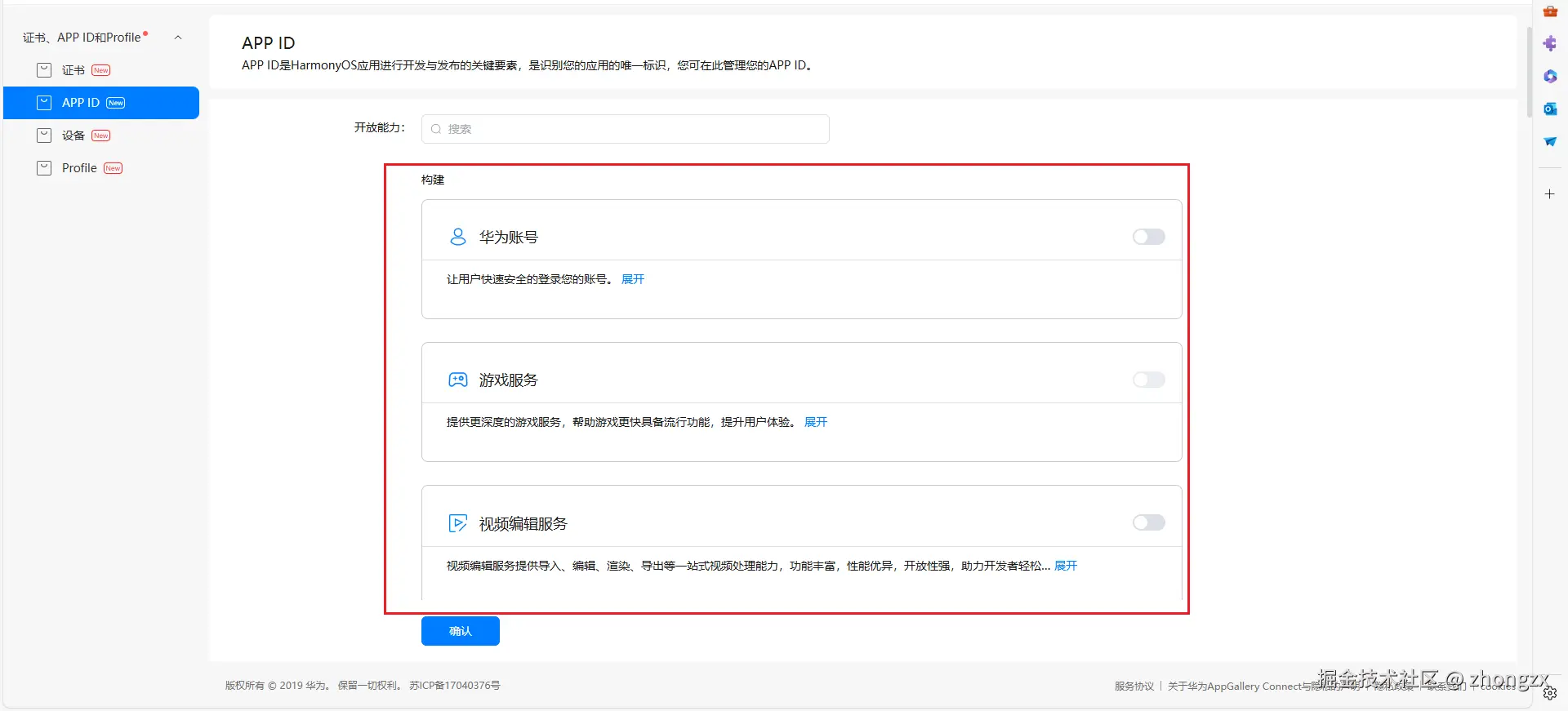Click the 苏ICP备17040376号 footer text

[x=455, y=686]
